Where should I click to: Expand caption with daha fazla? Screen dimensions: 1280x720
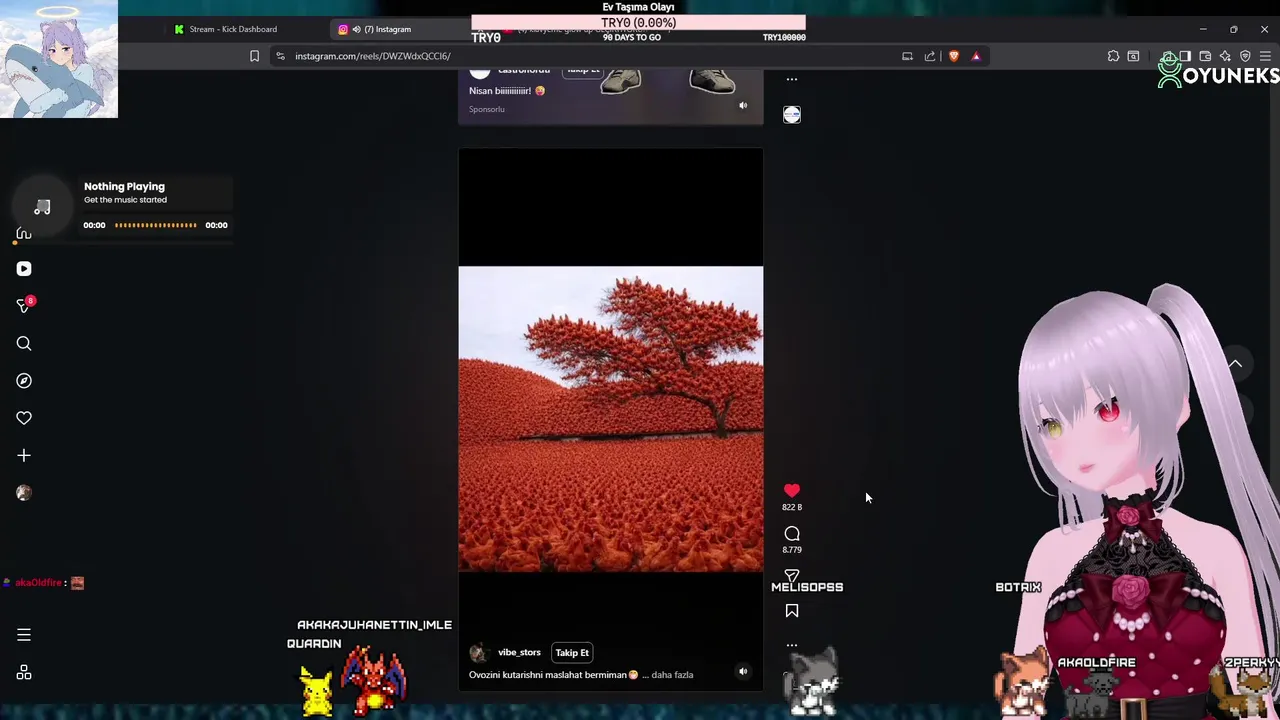tap(672, 675)
